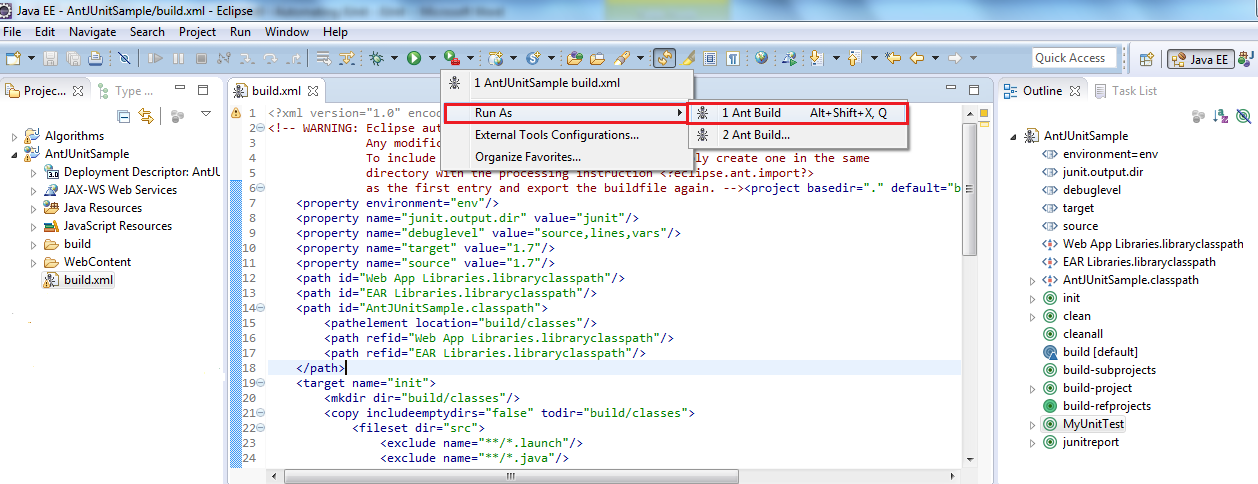Image resolution: width=1258 pixels, height=484 pixels.
Task: Toggle Show Whitespace Characters pilcrow button
Action: (733, 59)
